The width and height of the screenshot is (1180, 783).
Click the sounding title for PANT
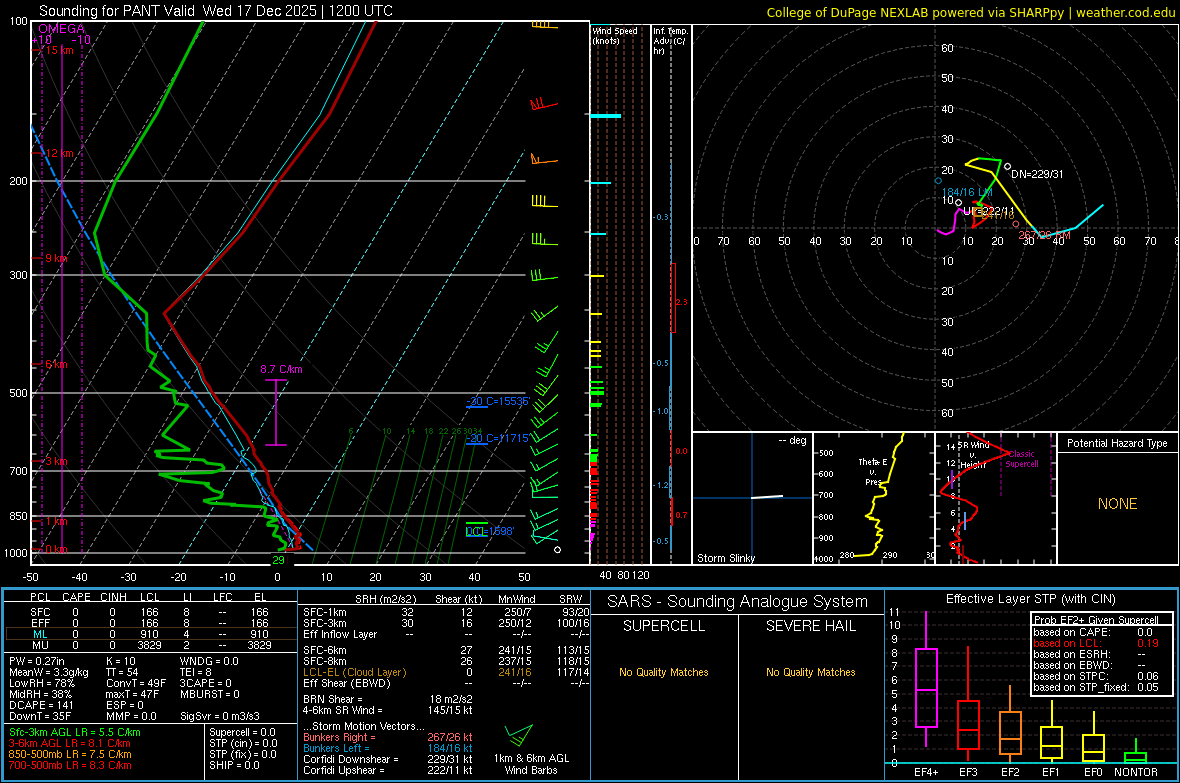215,11
